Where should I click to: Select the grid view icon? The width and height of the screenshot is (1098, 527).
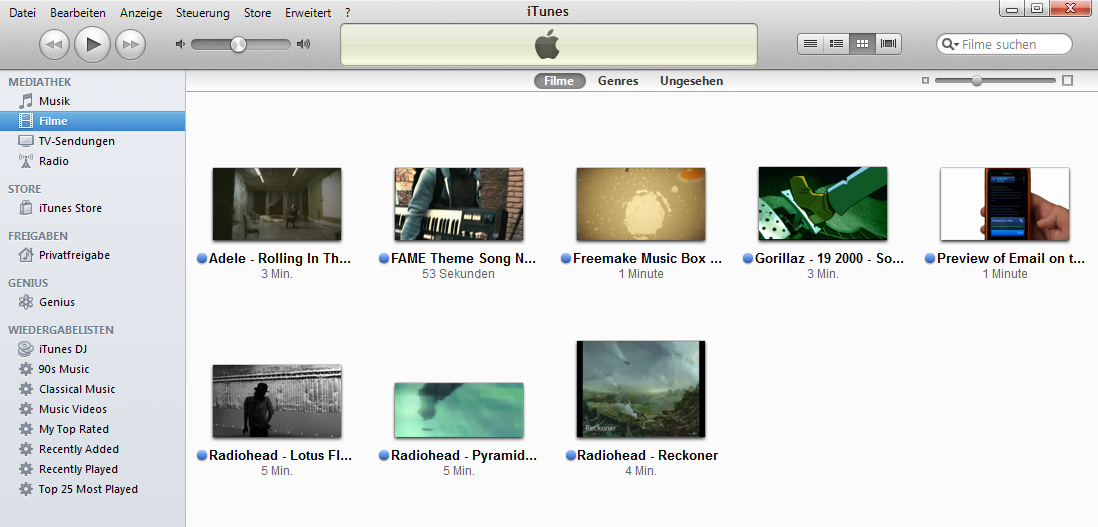pyautogui.click(x=862, y=43)
